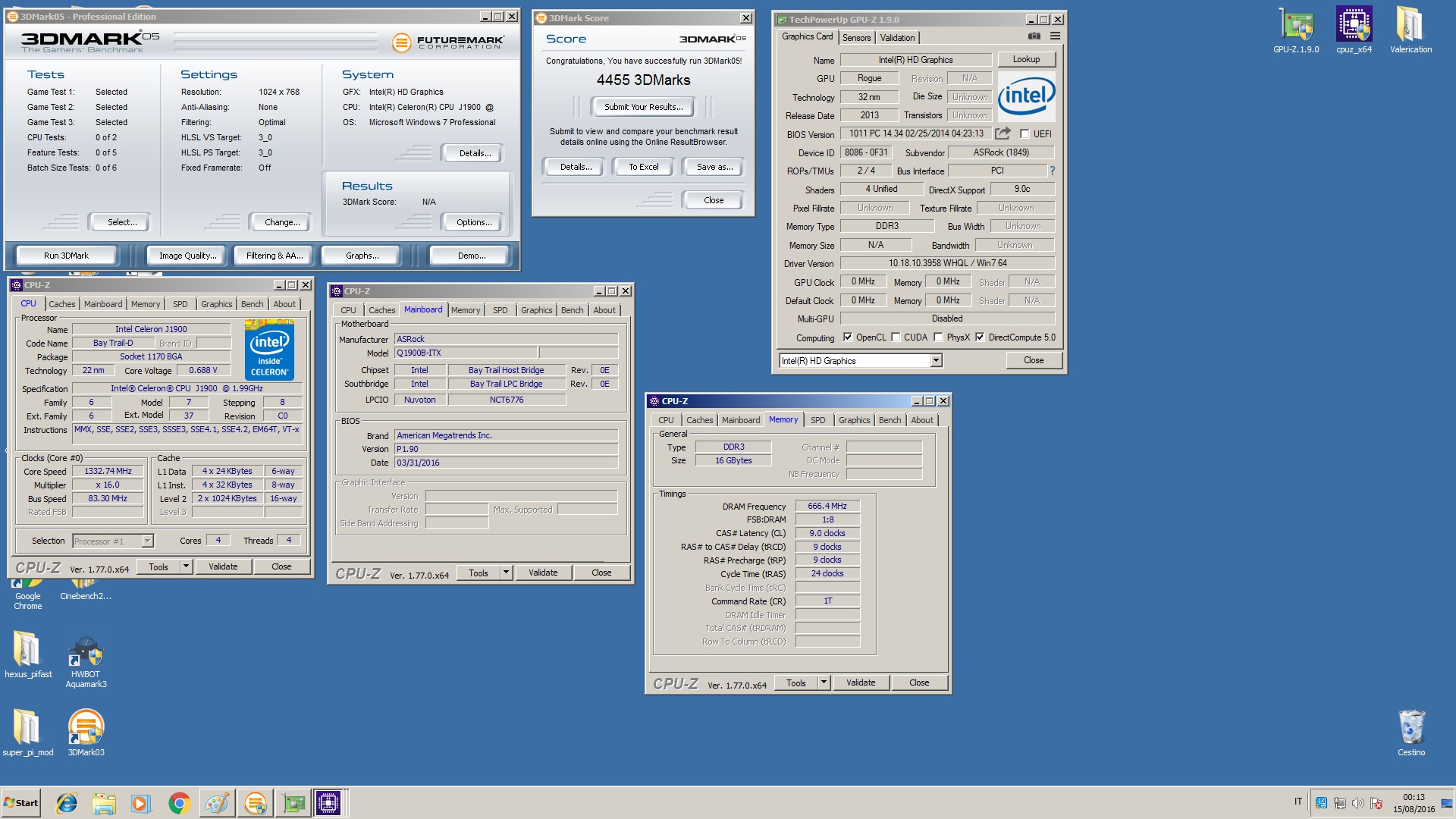Open the Tools dropdown arrow in CPU-Z CPU window
This screenshot has width=1456, height=819.
186,566
